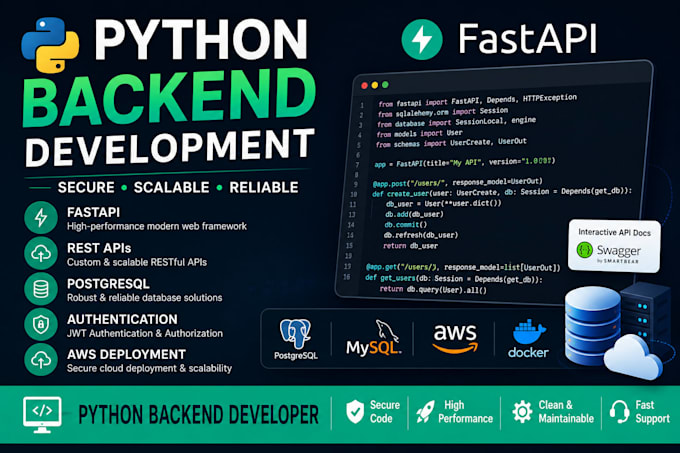Click the 'High Performance' banner label
Image resolution: width=680 pixels, height=453 pixels.
(x=465, y=411)
